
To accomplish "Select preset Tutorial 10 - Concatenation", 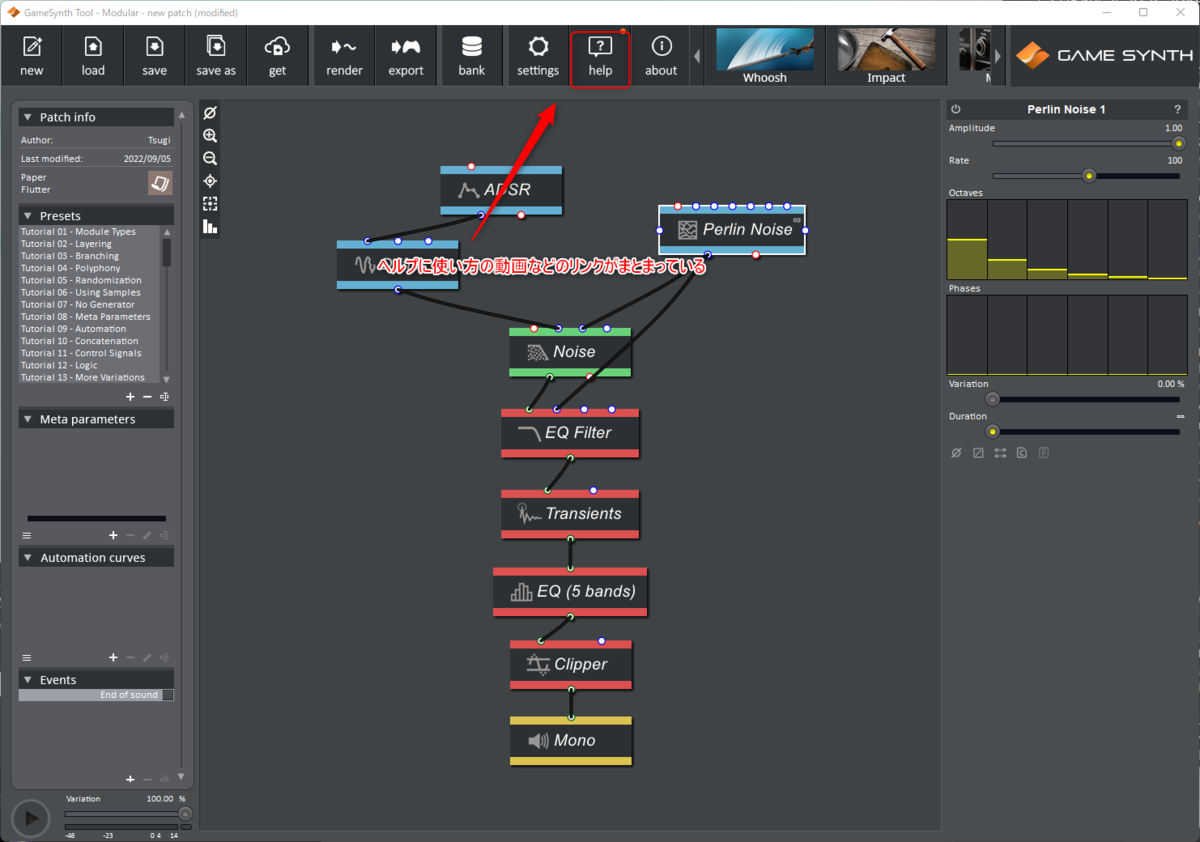I will point(89,341).
